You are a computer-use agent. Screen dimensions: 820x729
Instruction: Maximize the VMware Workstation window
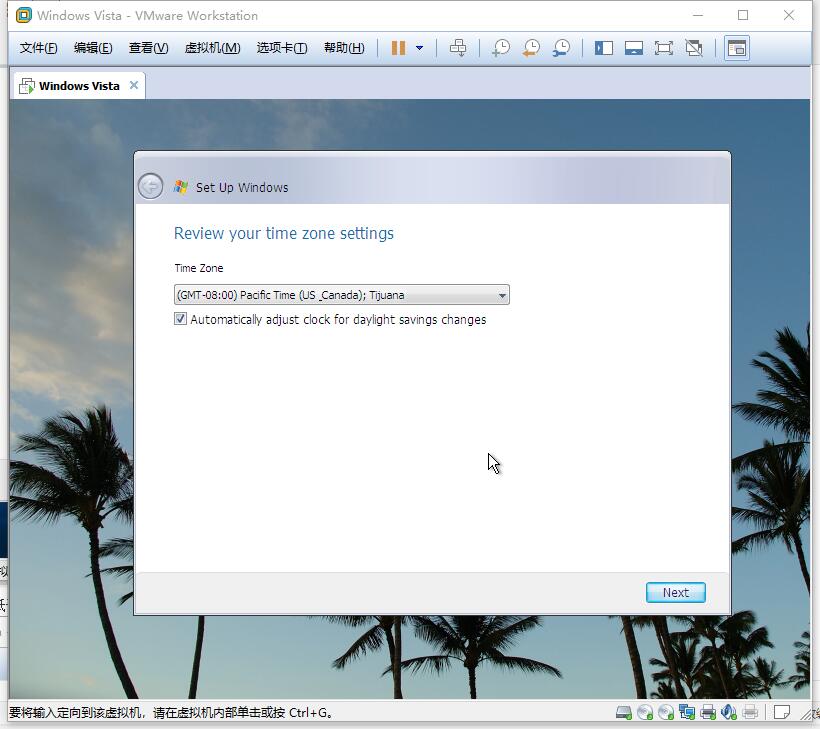(x=743, y=15)
